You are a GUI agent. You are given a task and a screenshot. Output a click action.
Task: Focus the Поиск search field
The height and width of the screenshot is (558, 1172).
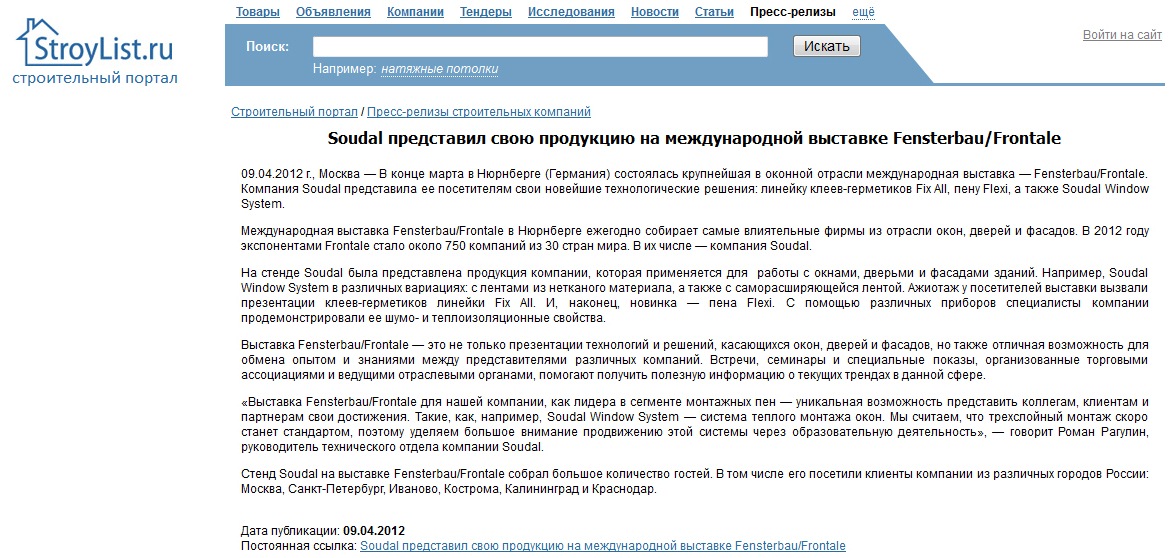pyautogui.click(x=540, y=46)
